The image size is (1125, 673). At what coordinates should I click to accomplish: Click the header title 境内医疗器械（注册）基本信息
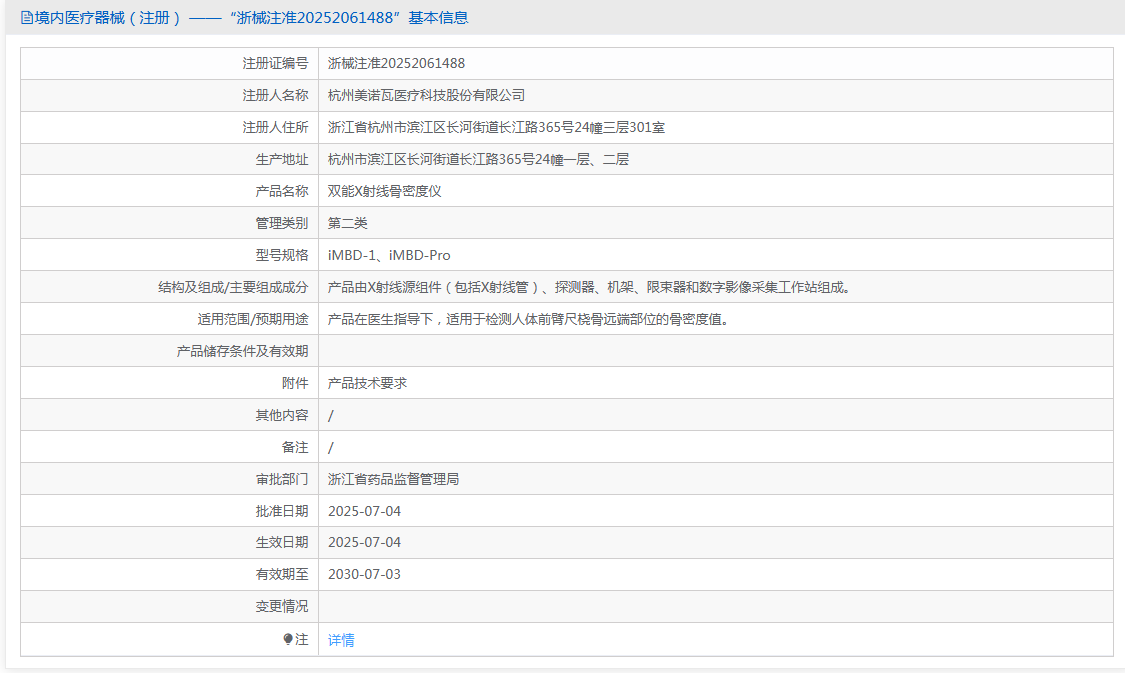pos(251,18)
